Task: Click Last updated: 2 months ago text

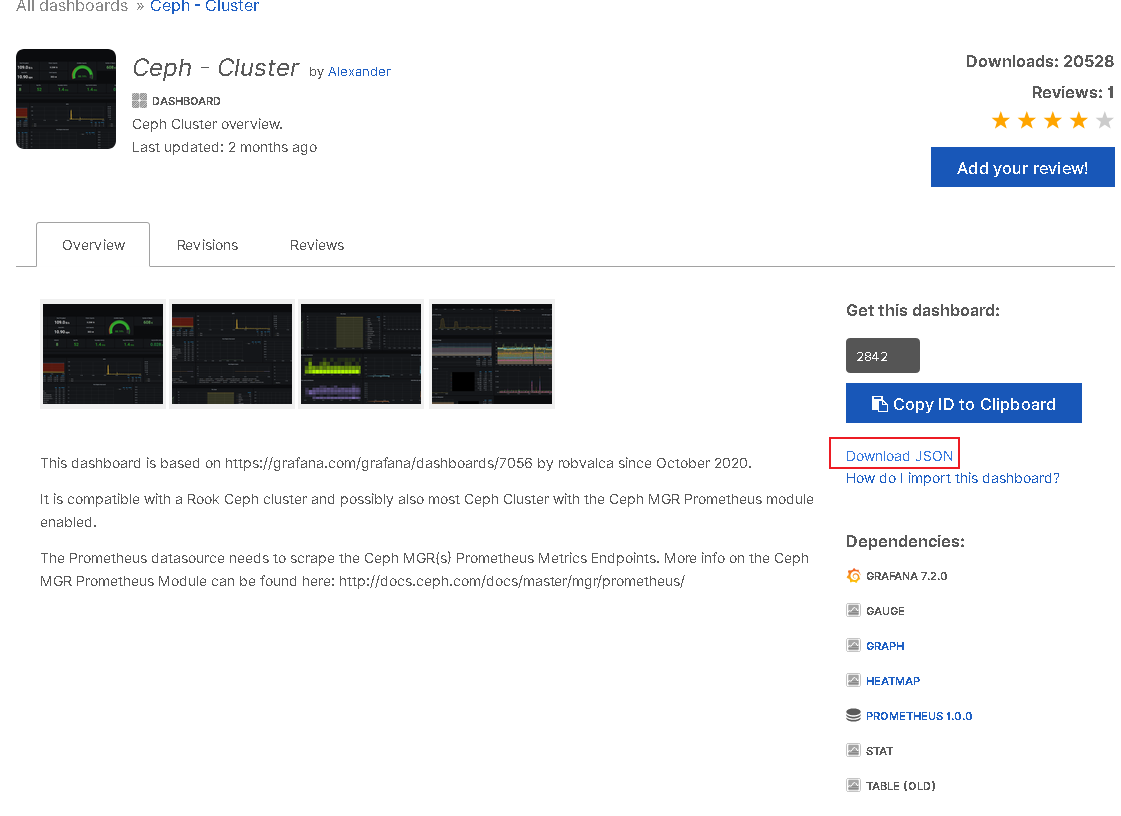Action: tap(224, 147)
